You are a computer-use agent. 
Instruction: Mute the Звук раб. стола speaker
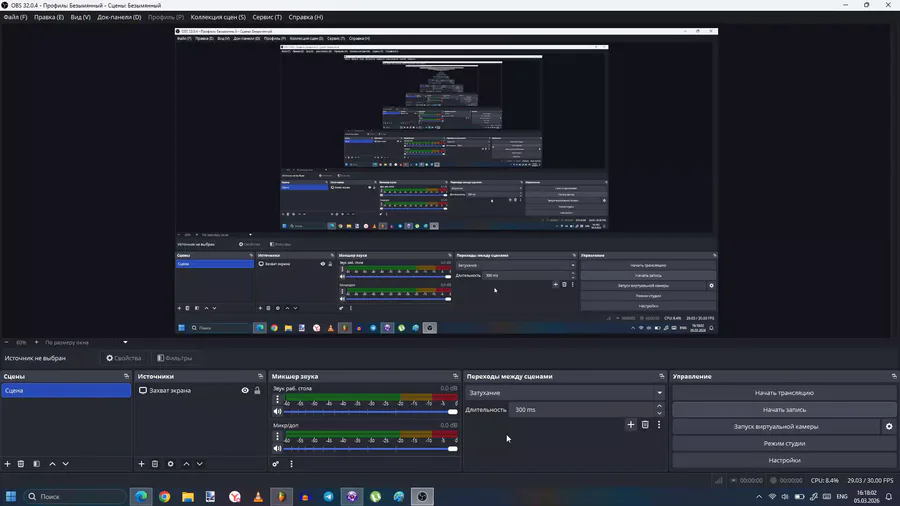pyautogui.click(x=277, y=411)
